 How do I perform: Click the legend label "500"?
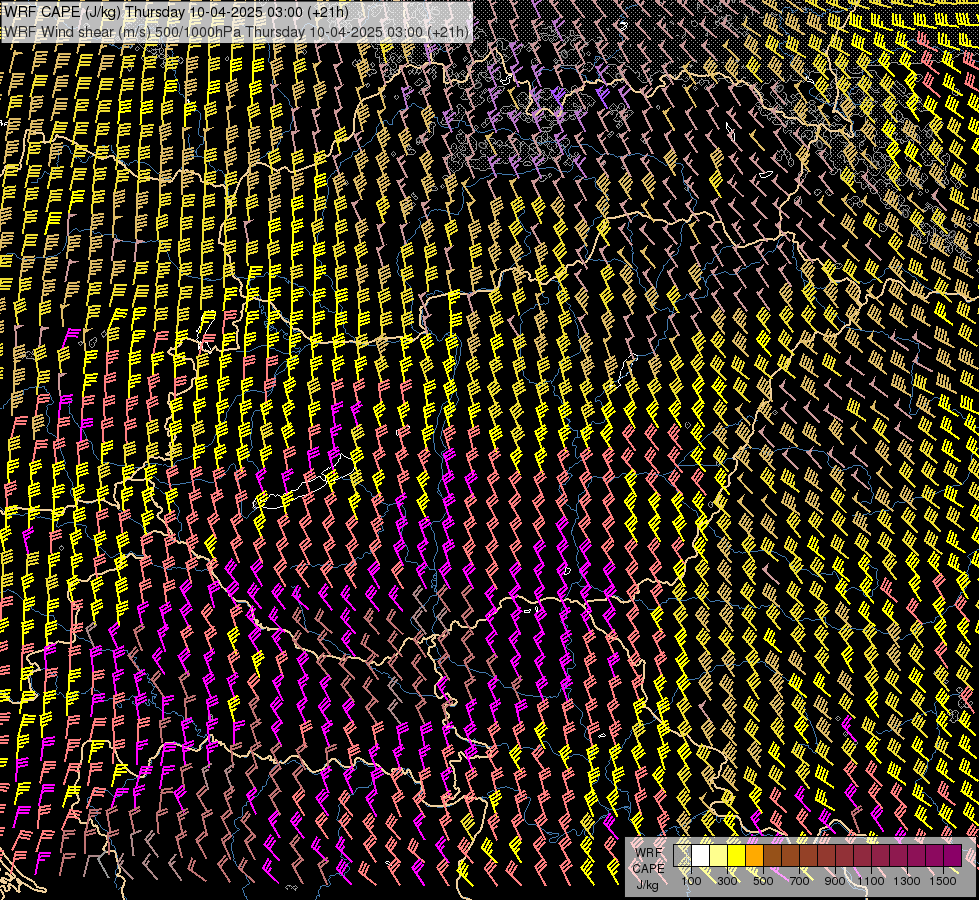(763, 881)
